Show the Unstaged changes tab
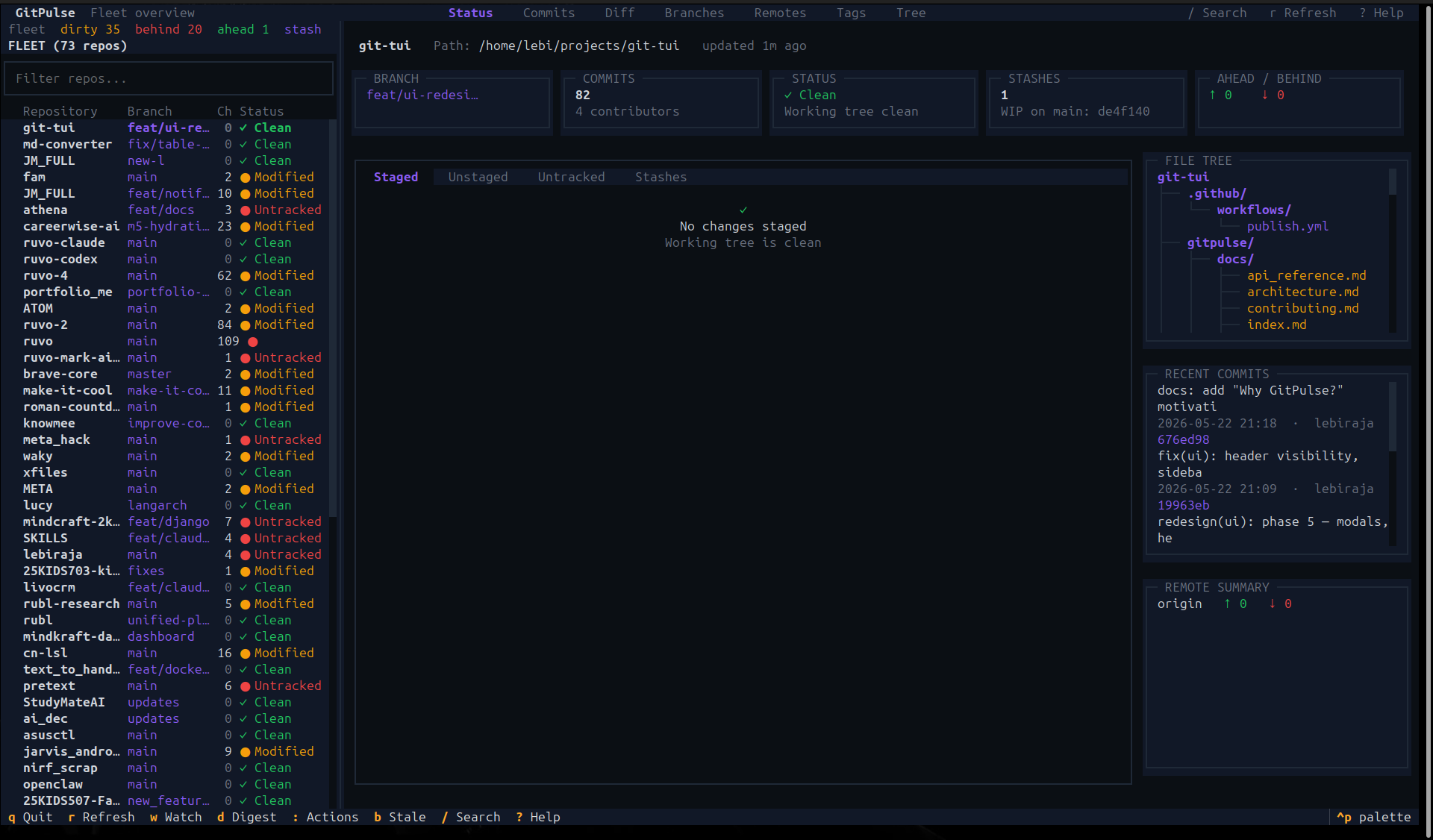 [x=478, y=177]
